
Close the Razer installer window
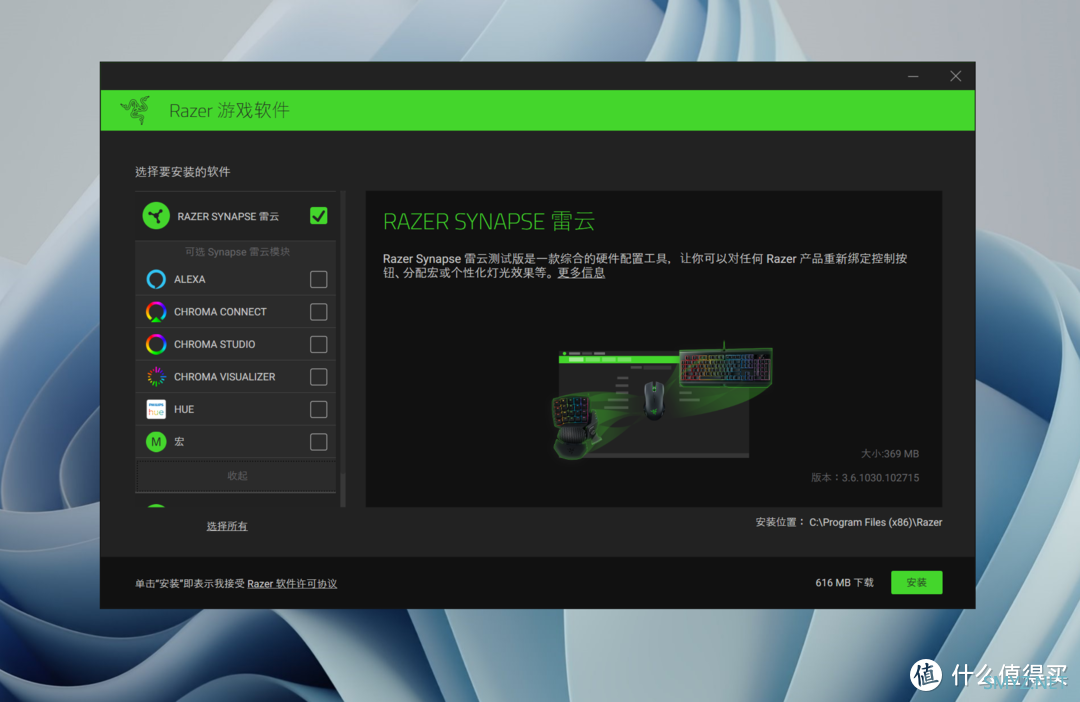[955, 76]
